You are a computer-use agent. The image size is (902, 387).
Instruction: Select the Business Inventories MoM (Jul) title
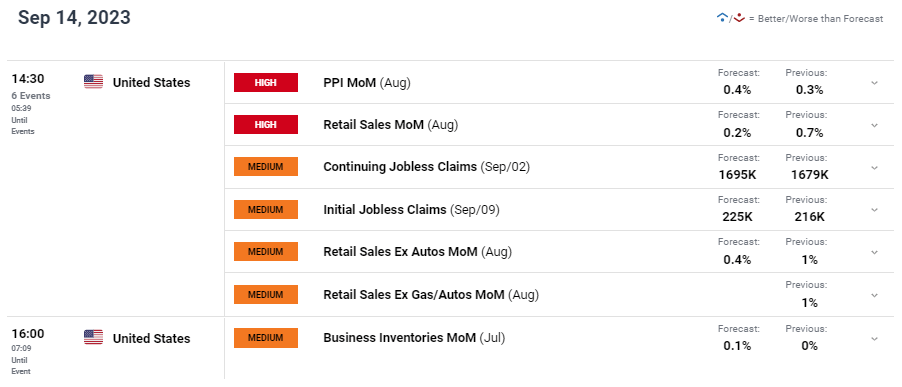(414, 338)
